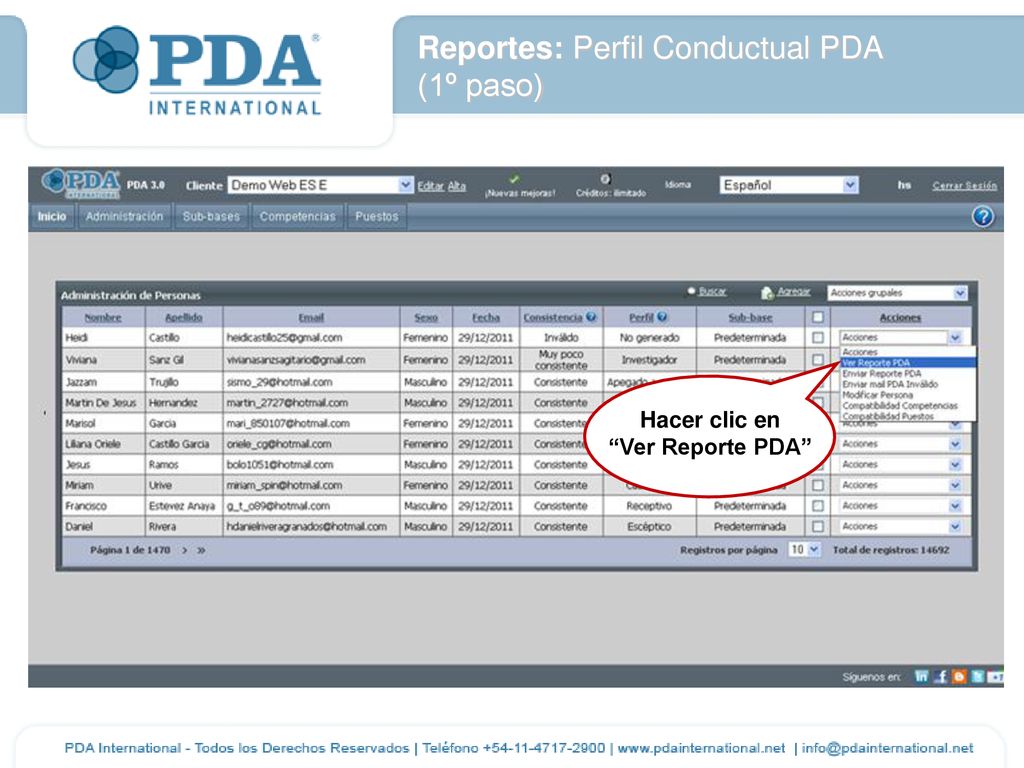Open the Acciones dropdown for Francisco's row
This screenshot has height=768, width=1024.
[901, 506]
